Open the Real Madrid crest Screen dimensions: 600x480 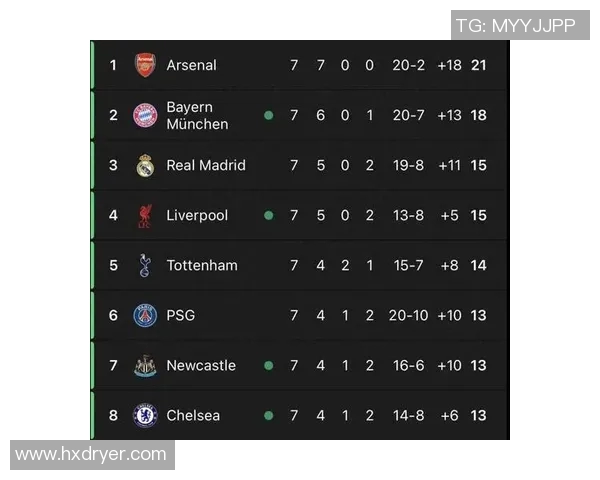pyautogui.click(x=145, y=165)
